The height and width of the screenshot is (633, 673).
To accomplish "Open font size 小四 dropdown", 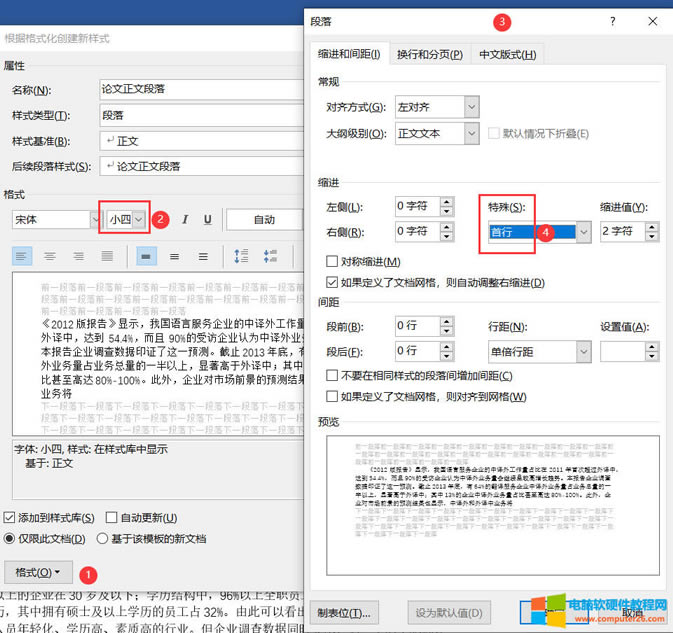I will [x=139, y=220].
